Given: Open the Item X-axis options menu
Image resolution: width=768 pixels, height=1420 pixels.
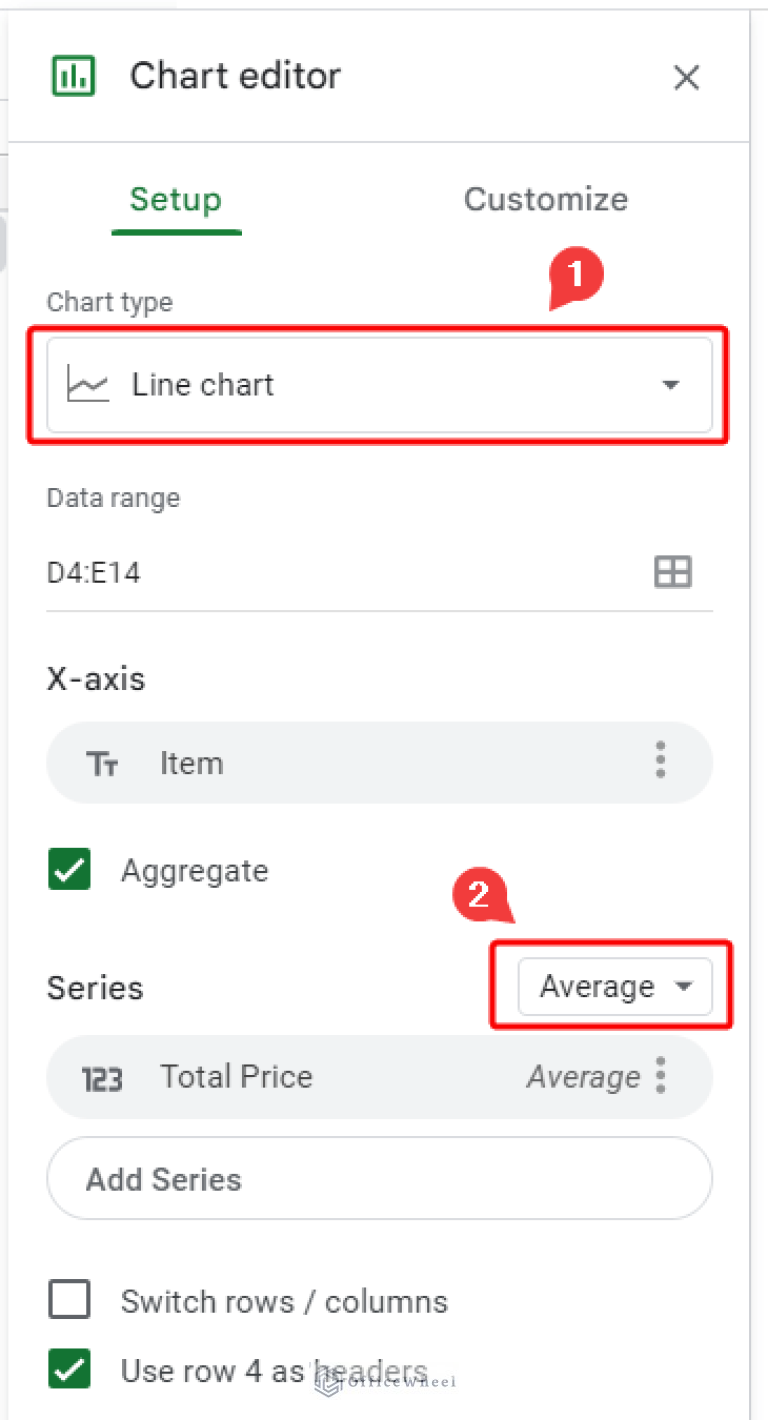Looking at the screenshot, I should coord(660,761).
